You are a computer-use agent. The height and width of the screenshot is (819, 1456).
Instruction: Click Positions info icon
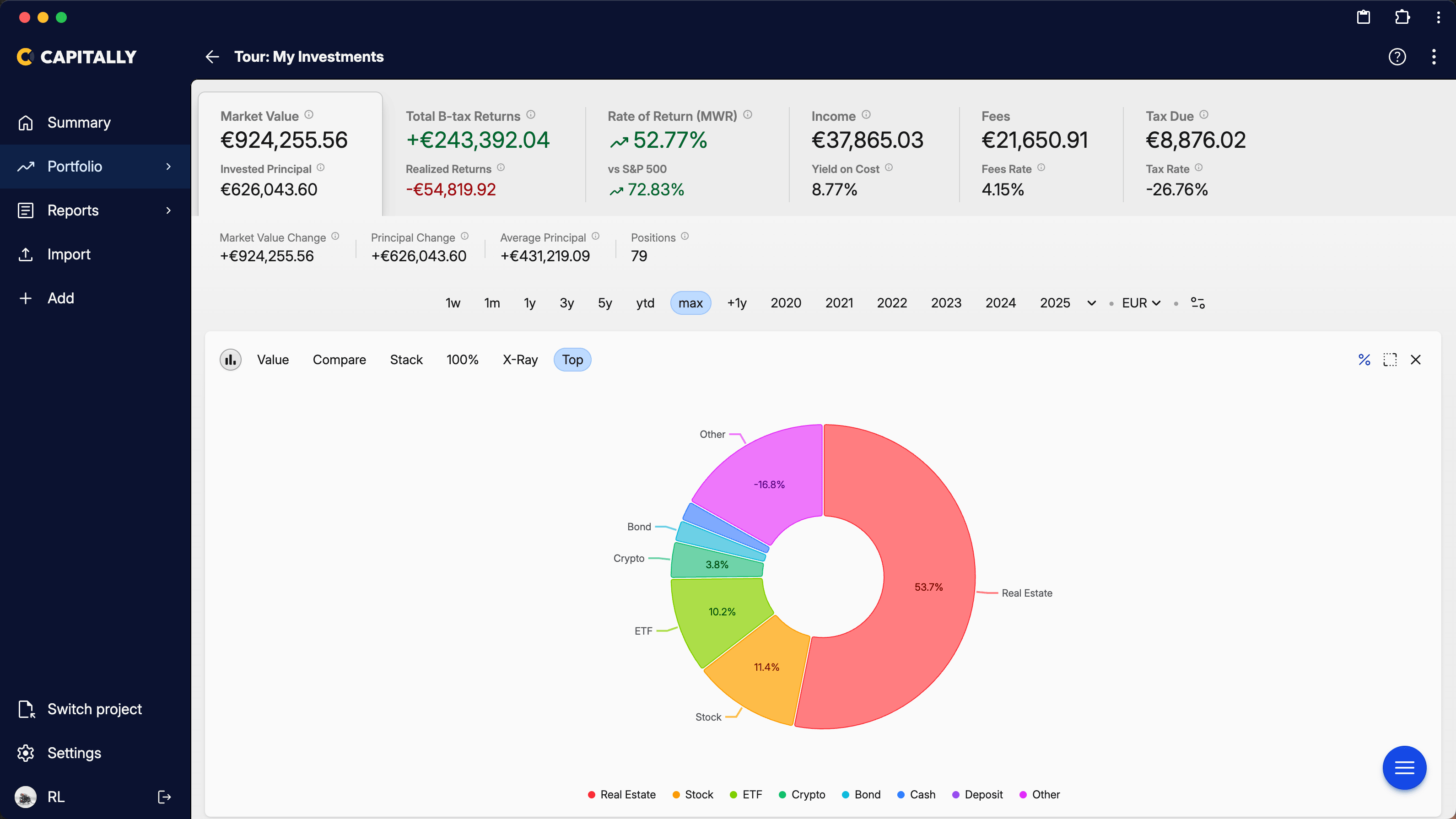[685, 236]
